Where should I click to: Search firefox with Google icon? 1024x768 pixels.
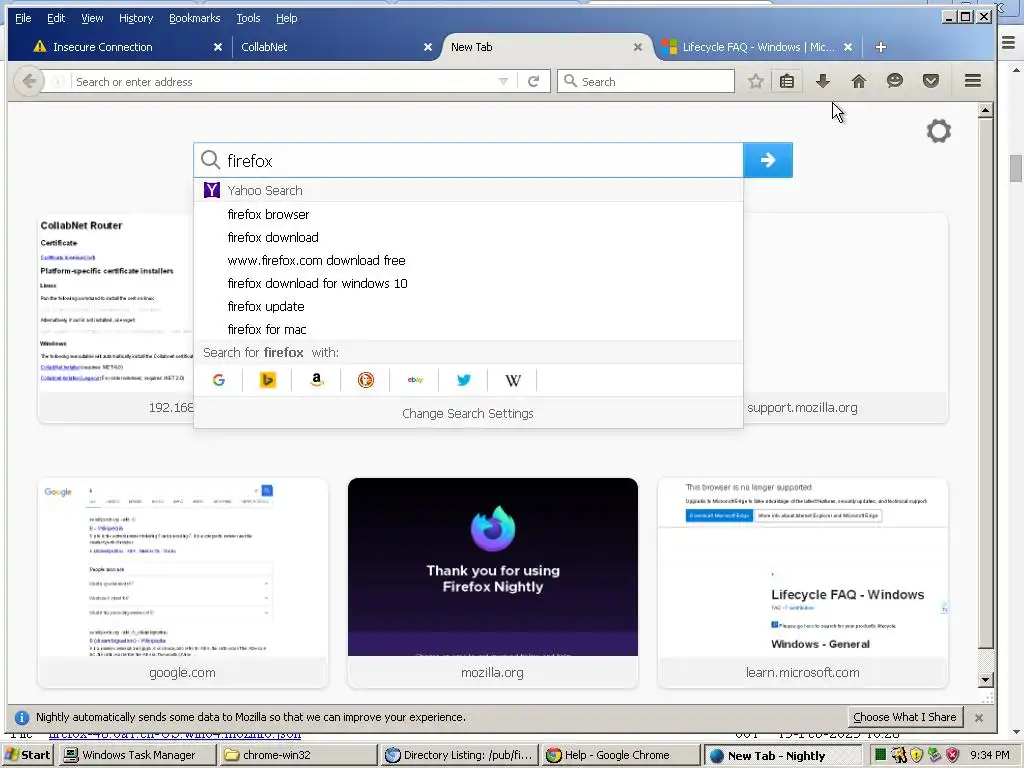[x=219, y=380]
